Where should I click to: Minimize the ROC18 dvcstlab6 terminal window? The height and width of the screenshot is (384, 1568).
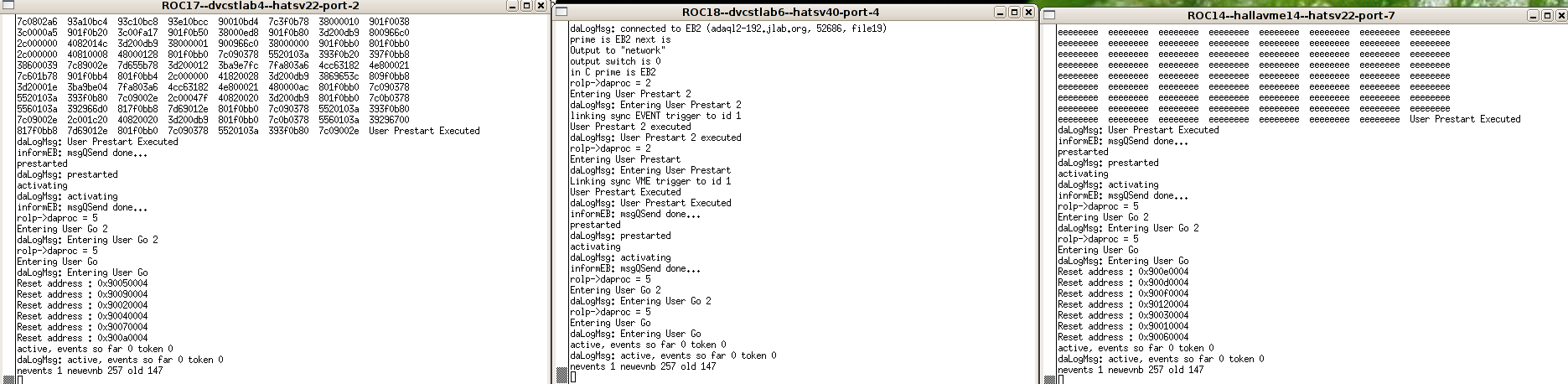(1001, 13)
